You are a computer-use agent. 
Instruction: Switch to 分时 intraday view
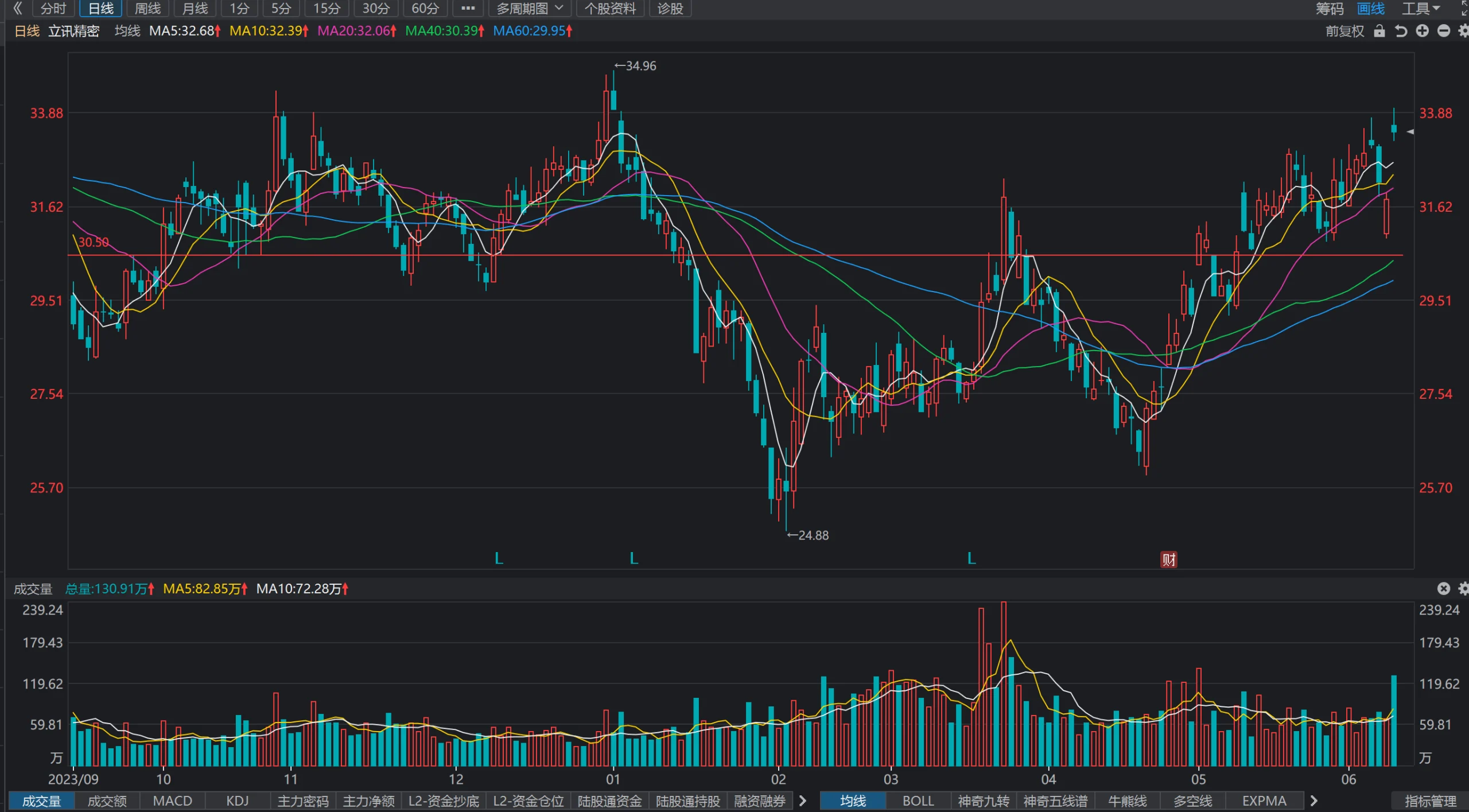tap(53, 8)
